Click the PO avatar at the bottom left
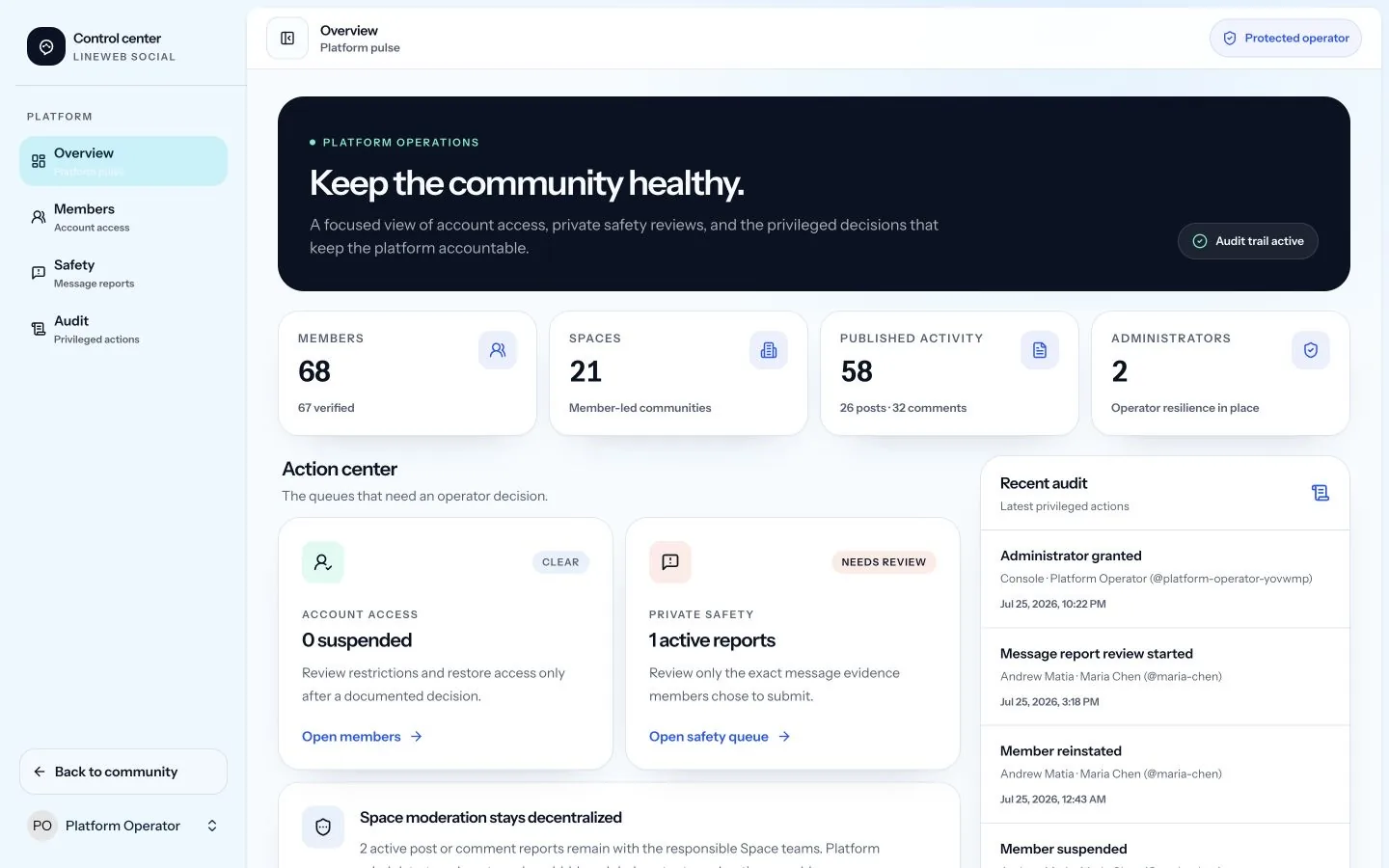 coord(42,826)
